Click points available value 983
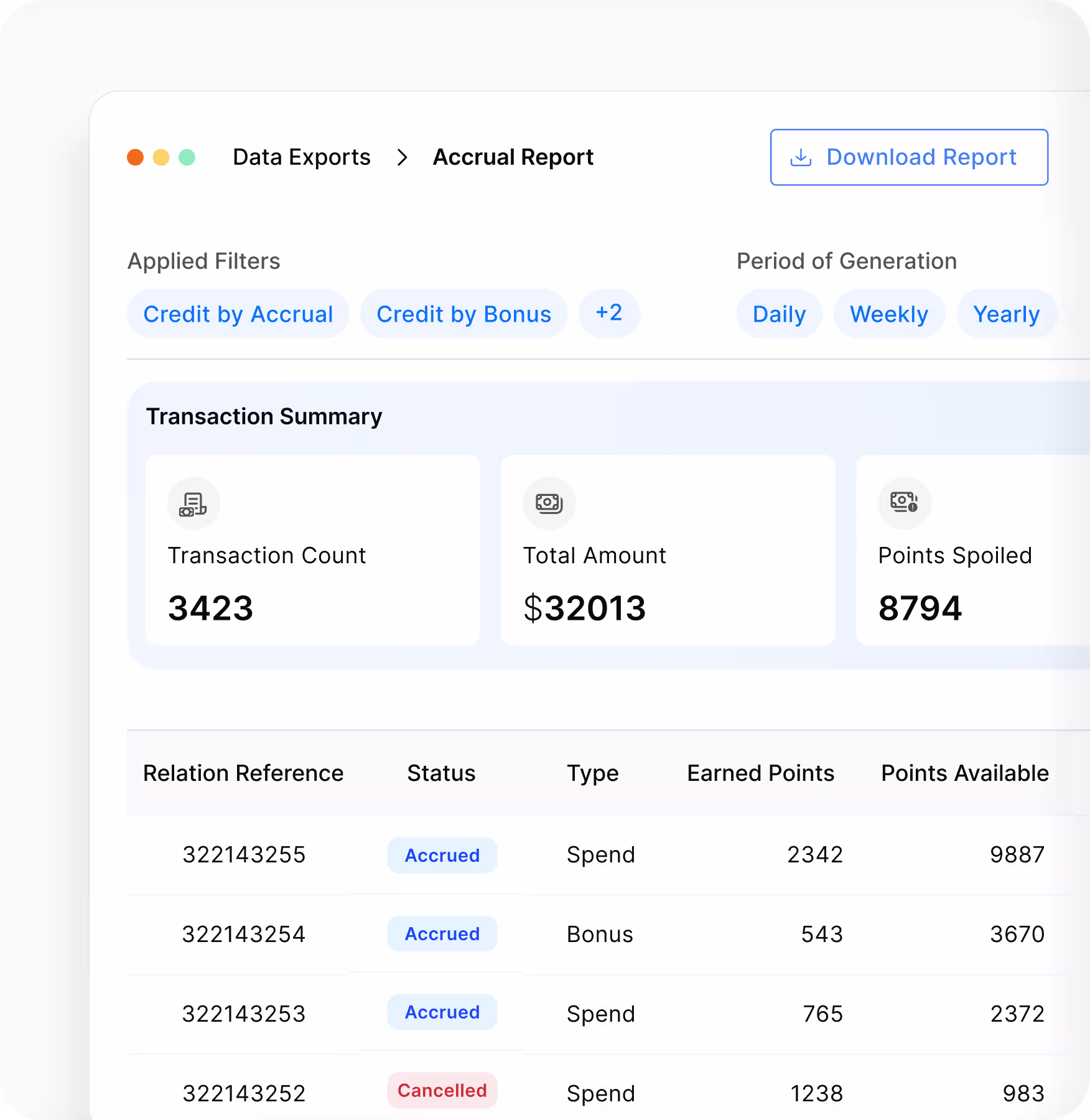 coord(1024,1094)
